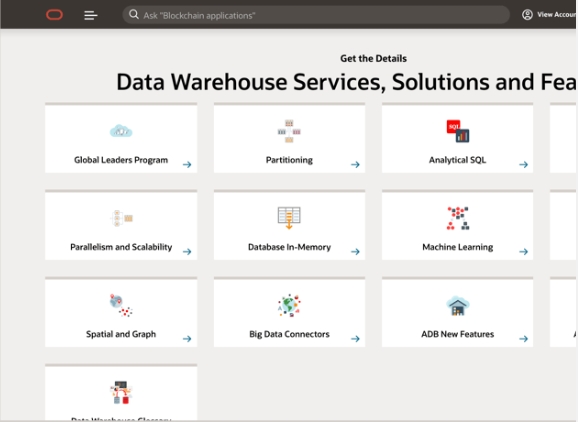Click the View Account user icon

pyautogui.click(x=527, y=15)
